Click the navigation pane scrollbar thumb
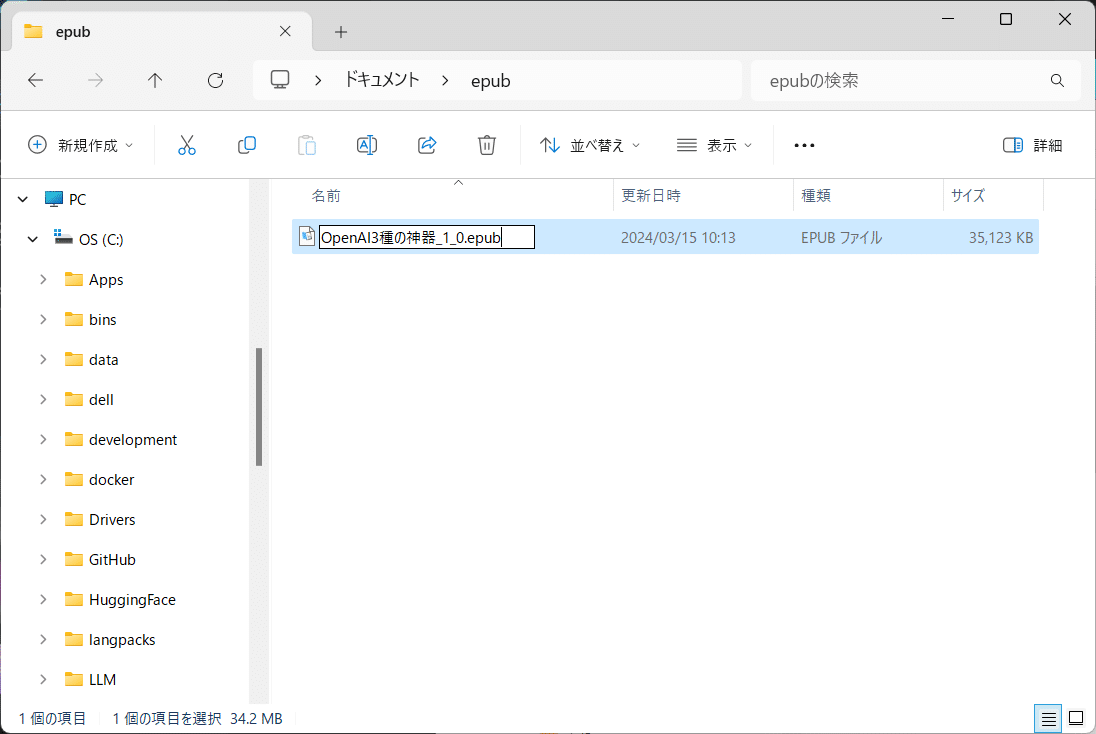 coord(259,407)
